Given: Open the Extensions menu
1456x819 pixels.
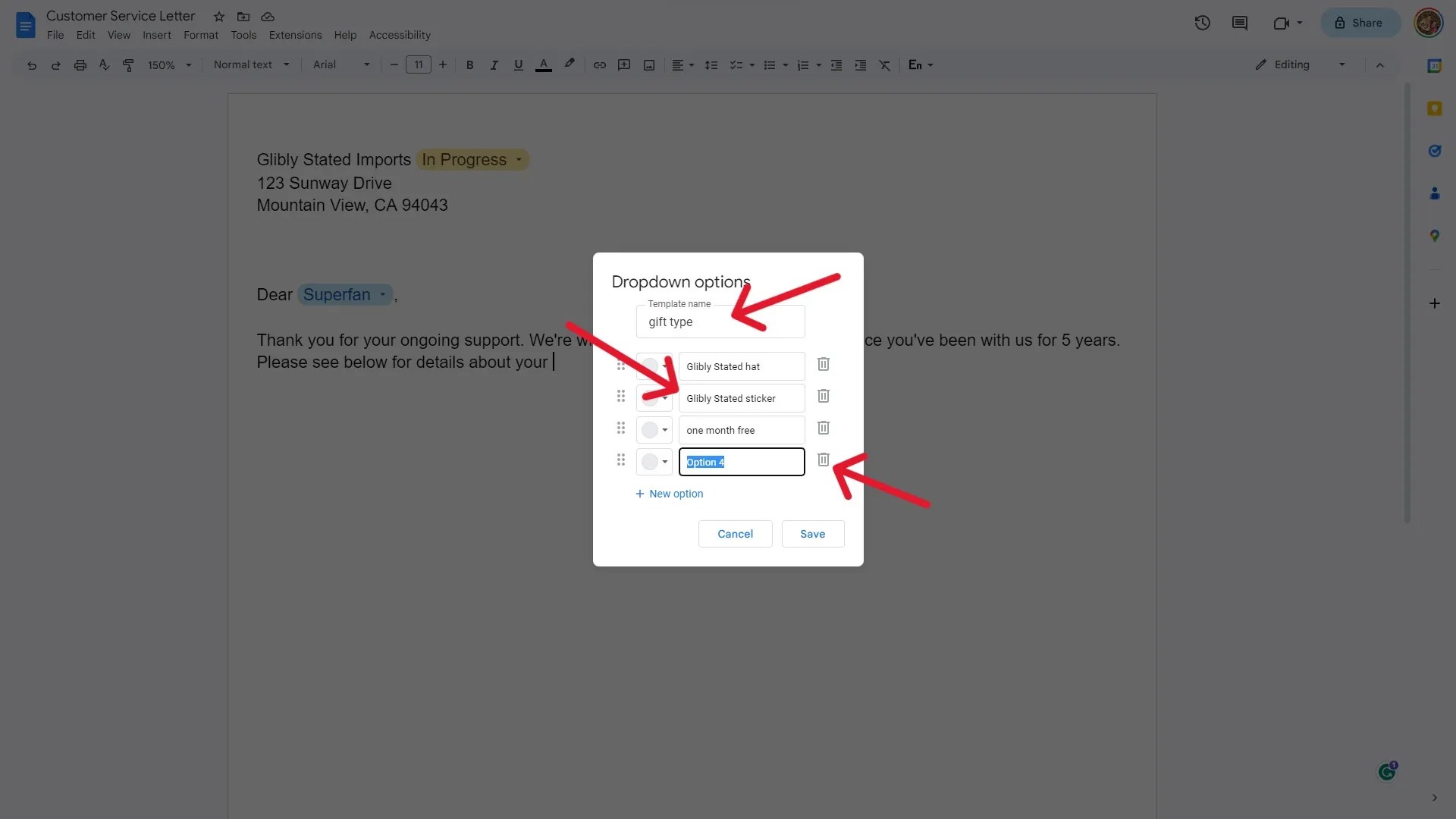Looking at the screenshot, I should coord(295,35).
